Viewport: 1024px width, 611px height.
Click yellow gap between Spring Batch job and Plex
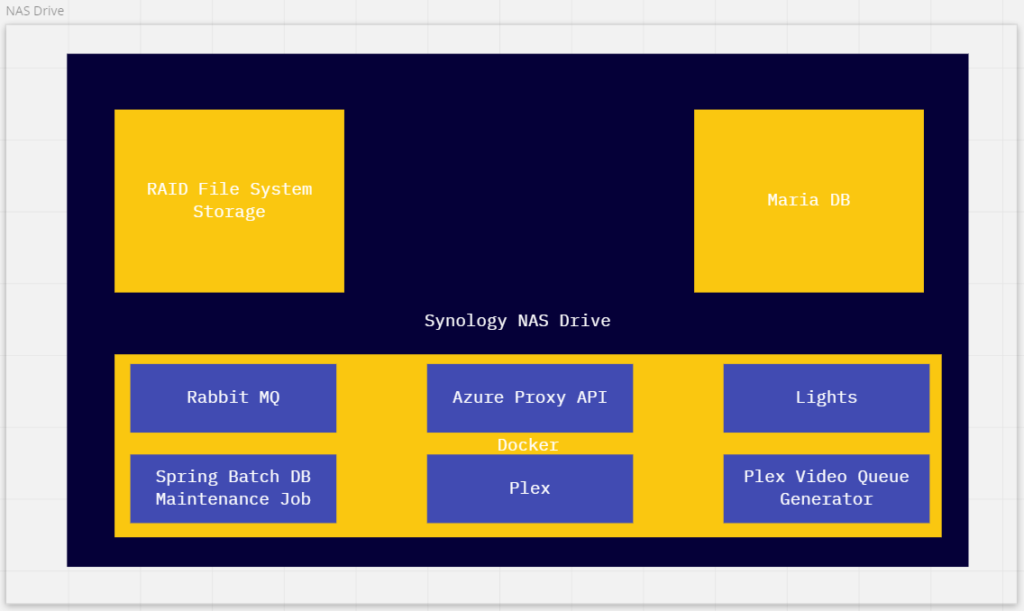pyautogui.click(x=381, y=489)
